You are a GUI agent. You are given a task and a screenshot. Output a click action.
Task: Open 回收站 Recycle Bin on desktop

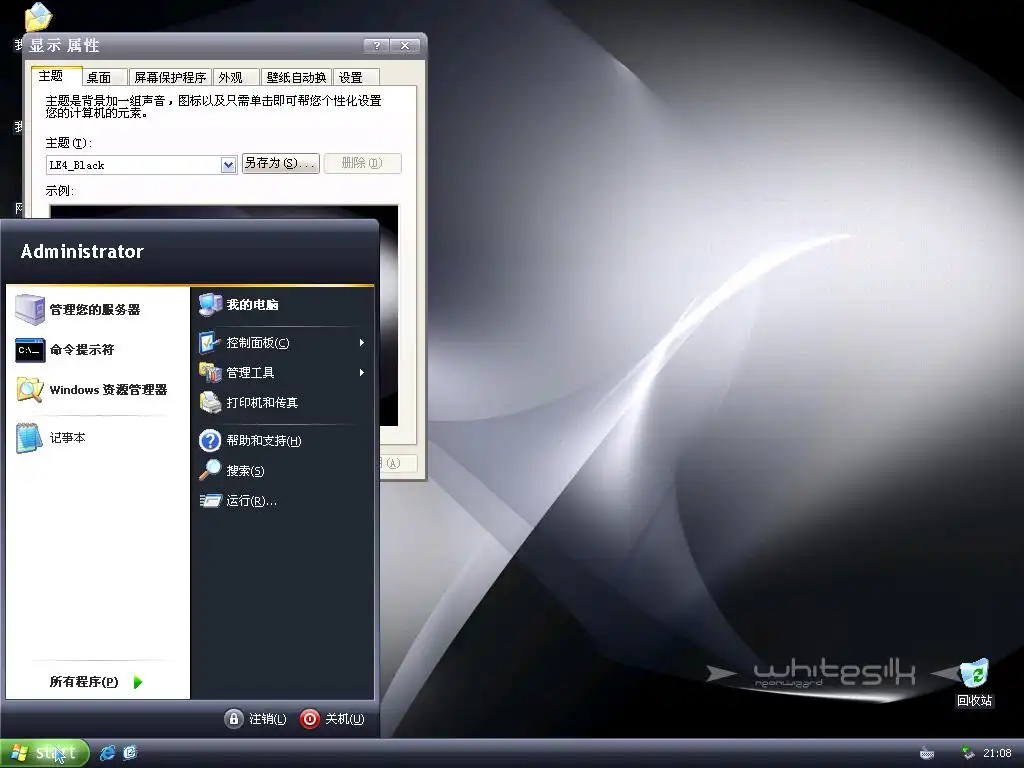tap(974, 682)
